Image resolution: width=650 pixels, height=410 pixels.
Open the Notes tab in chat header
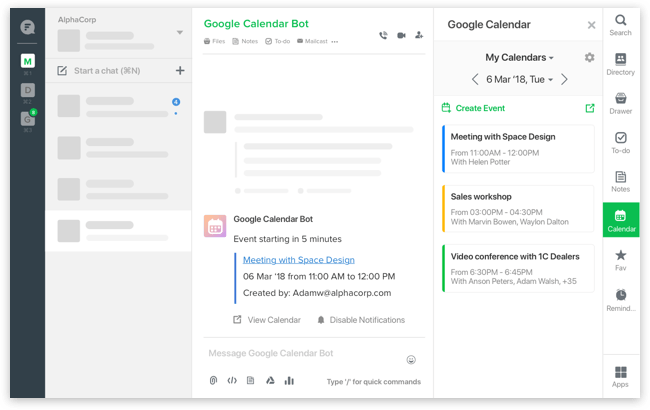tap(245, 41)
